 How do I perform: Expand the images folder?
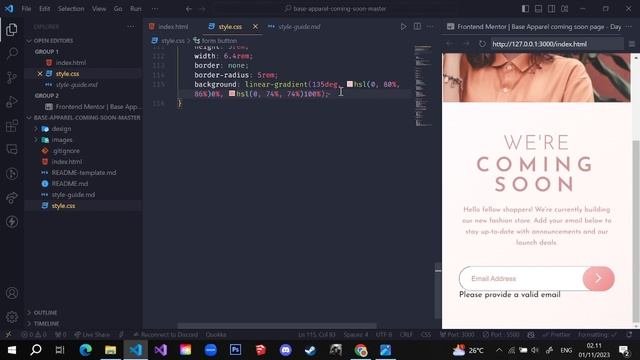tap(62, 140)
